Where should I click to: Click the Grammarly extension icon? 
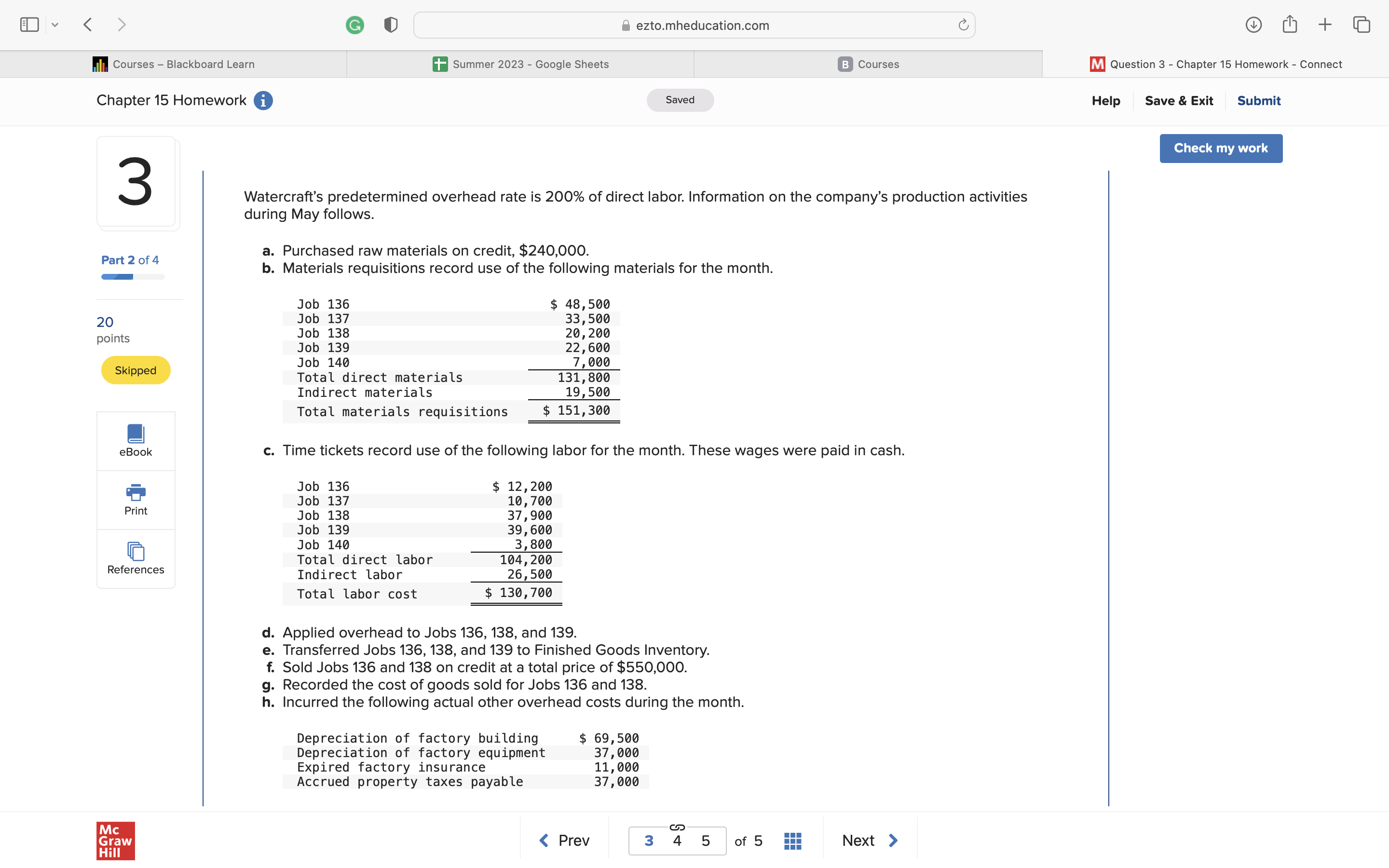point(354,25)
